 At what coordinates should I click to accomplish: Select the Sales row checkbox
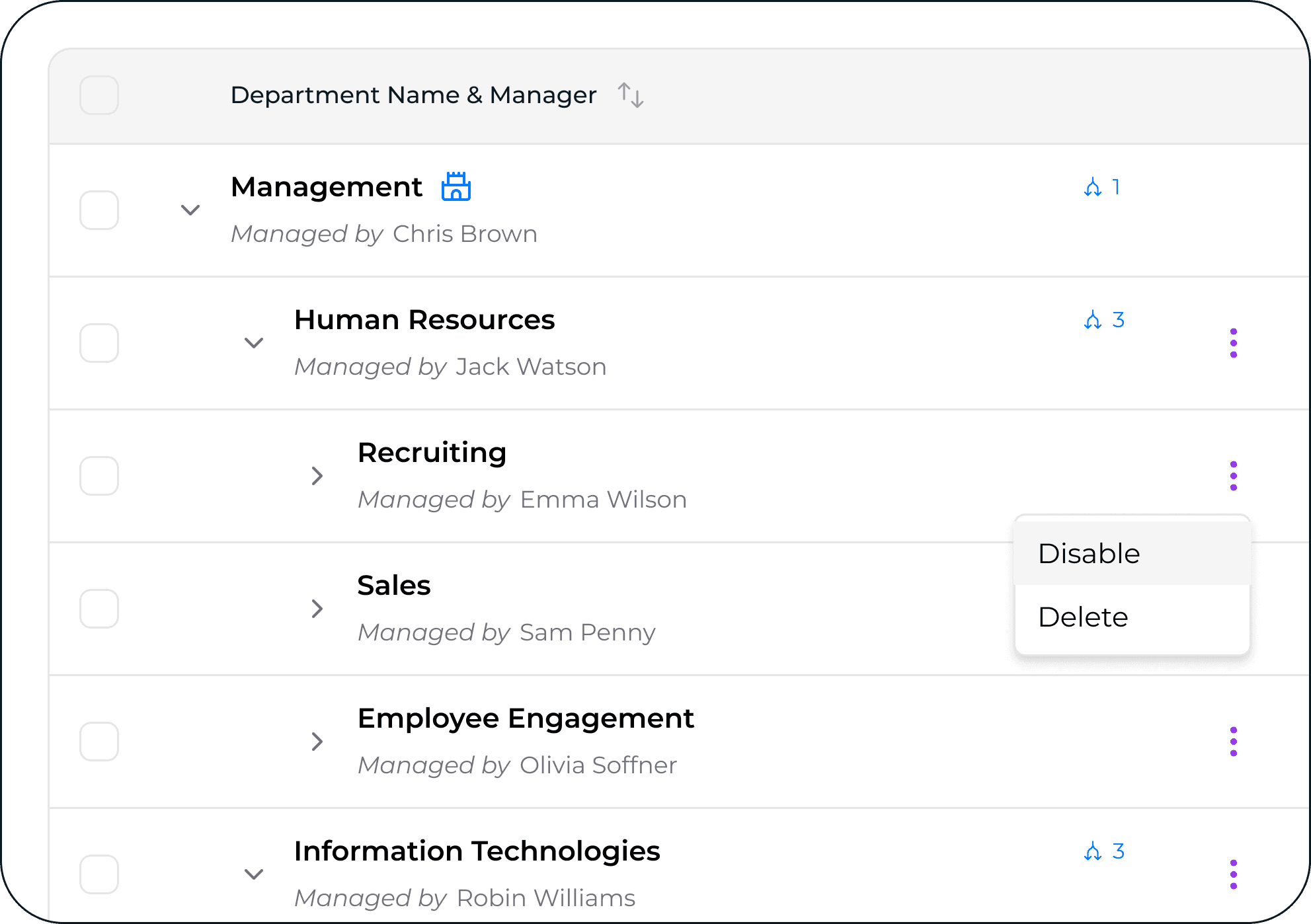point(99,609)
